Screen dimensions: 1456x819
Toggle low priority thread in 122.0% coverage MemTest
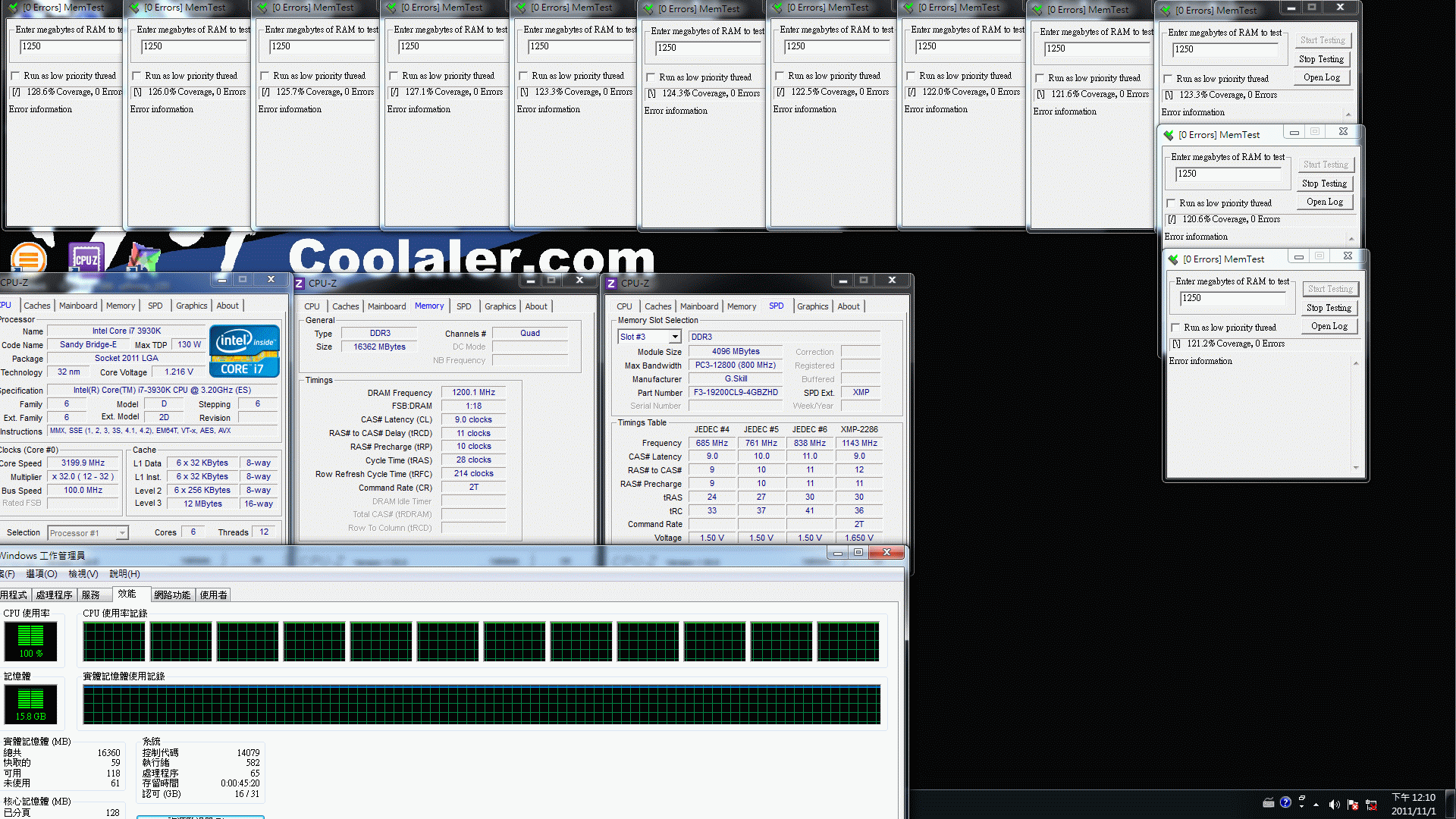coord(911,76)
